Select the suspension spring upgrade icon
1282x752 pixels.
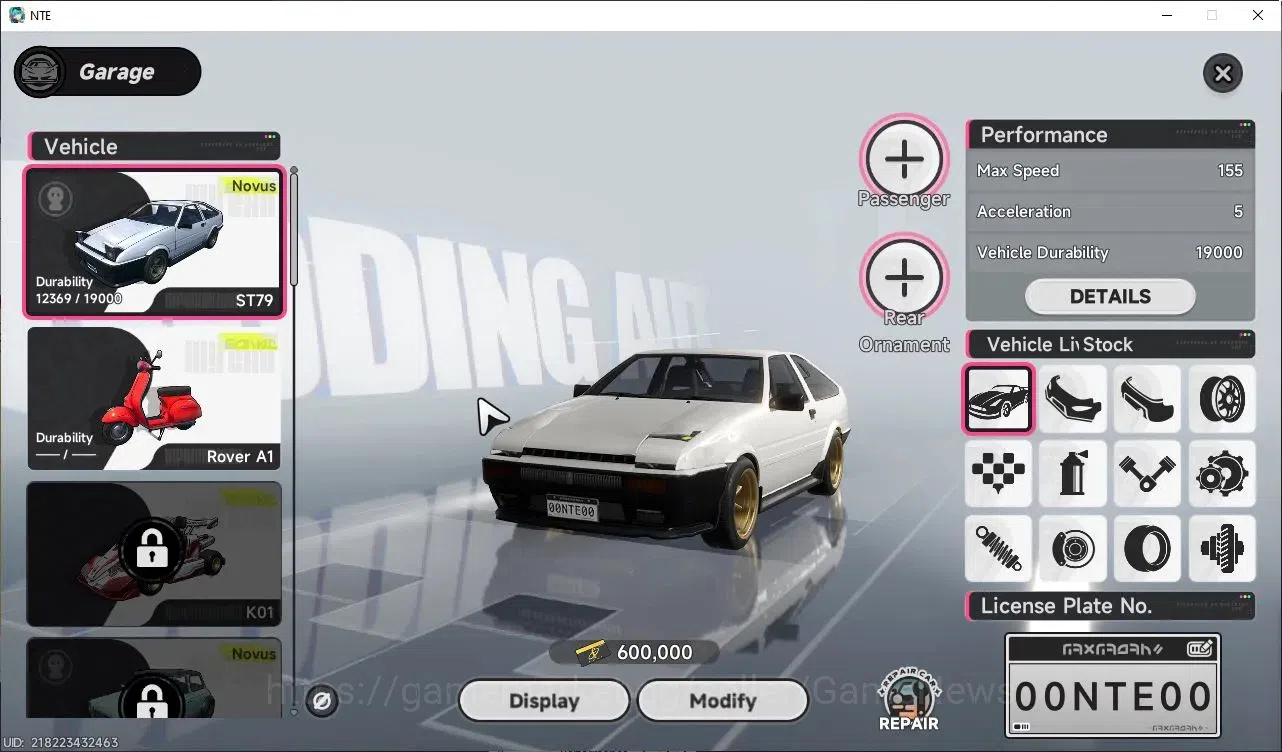(998, 548)
